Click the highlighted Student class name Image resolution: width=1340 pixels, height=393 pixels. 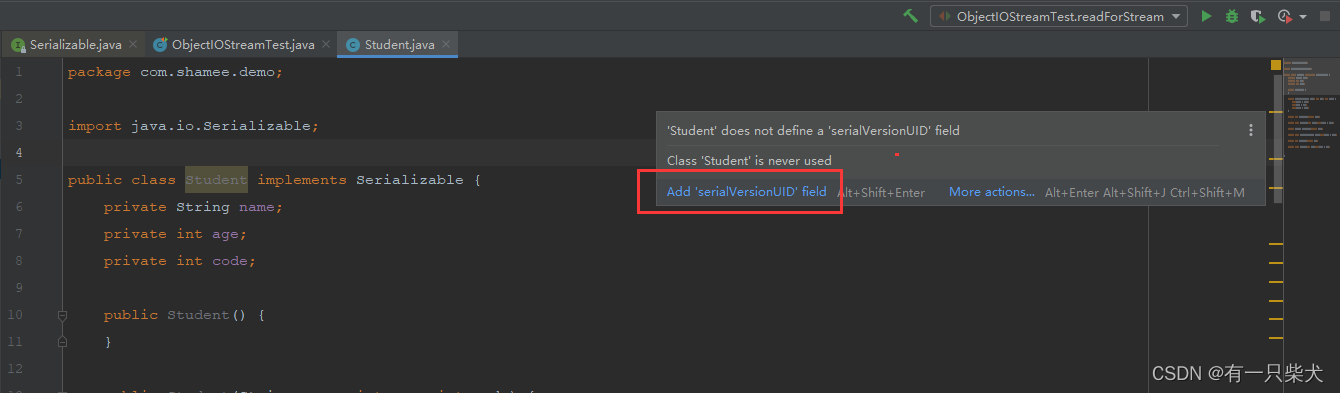[x=216, y=180]
